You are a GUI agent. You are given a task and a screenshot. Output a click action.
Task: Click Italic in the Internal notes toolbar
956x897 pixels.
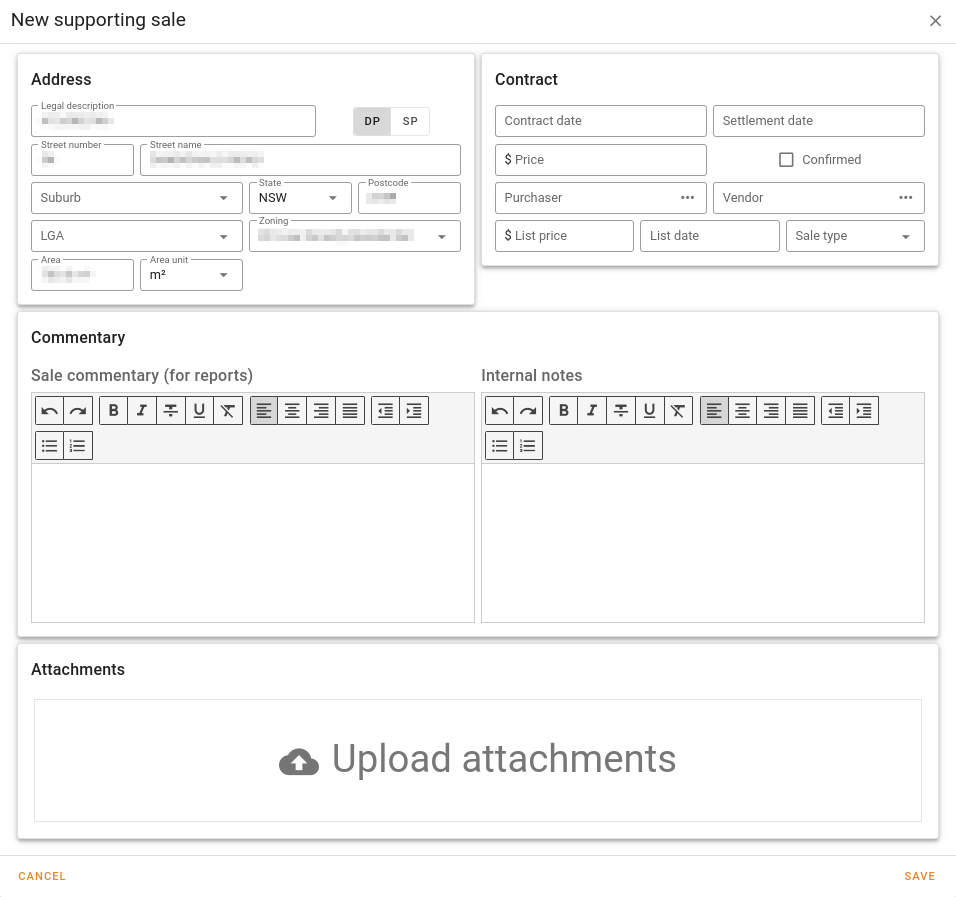coord(591,410)
